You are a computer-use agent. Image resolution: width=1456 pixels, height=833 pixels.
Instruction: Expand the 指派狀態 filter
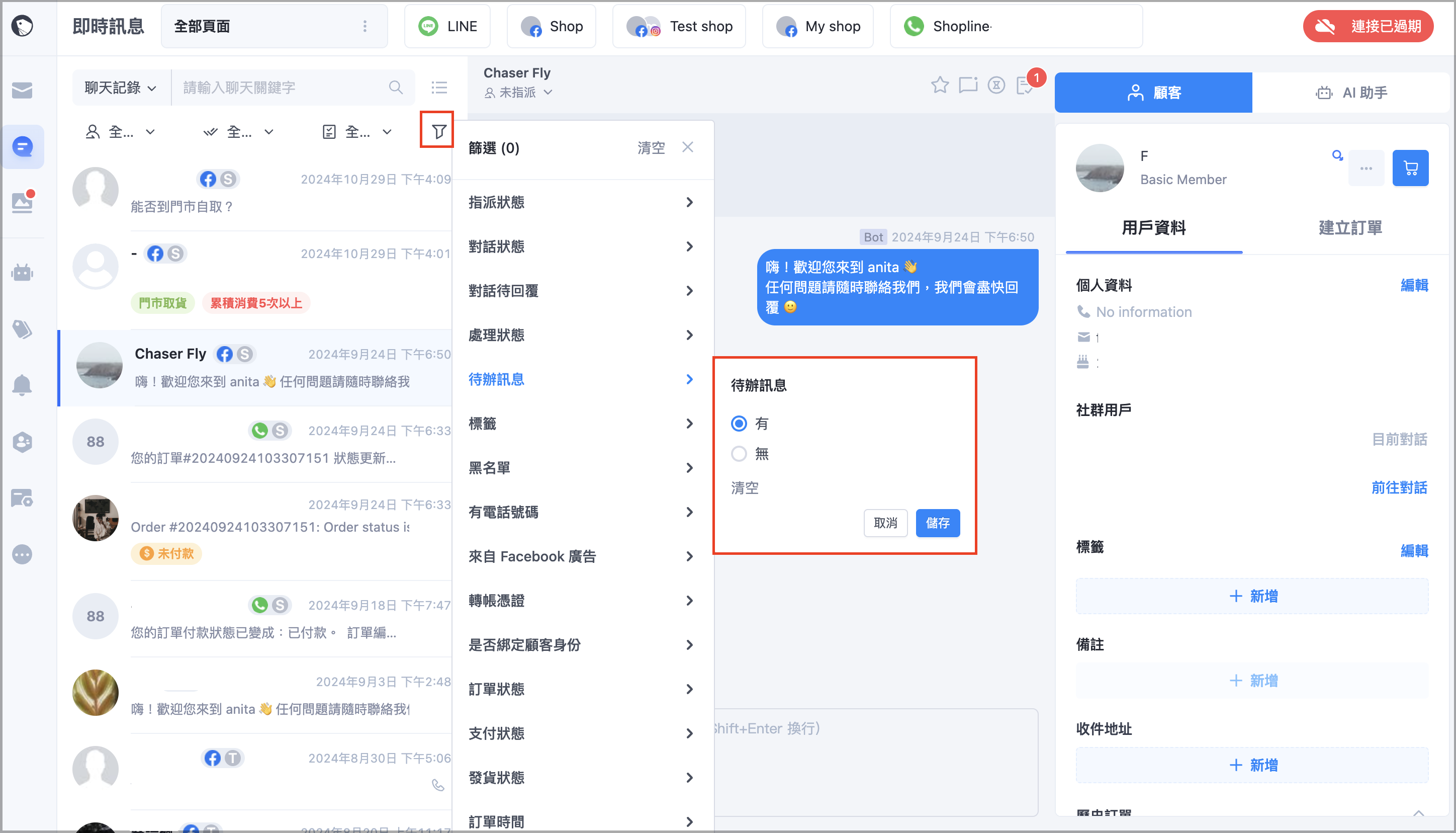(x=582, y=203)
